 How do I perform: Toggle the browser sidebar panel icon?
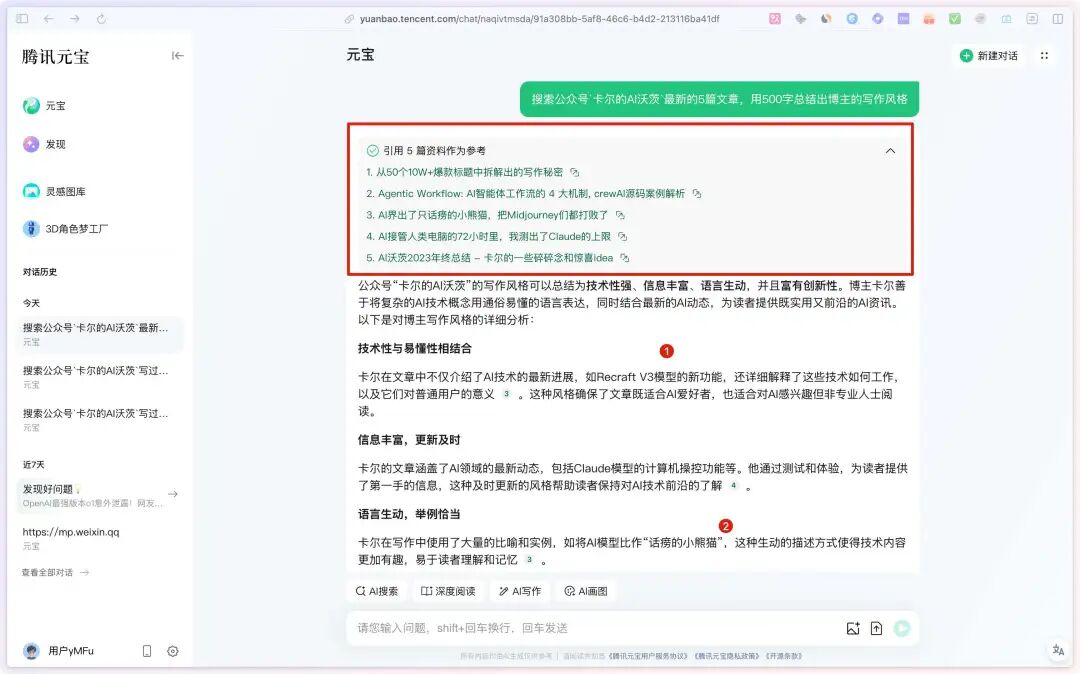22,19
